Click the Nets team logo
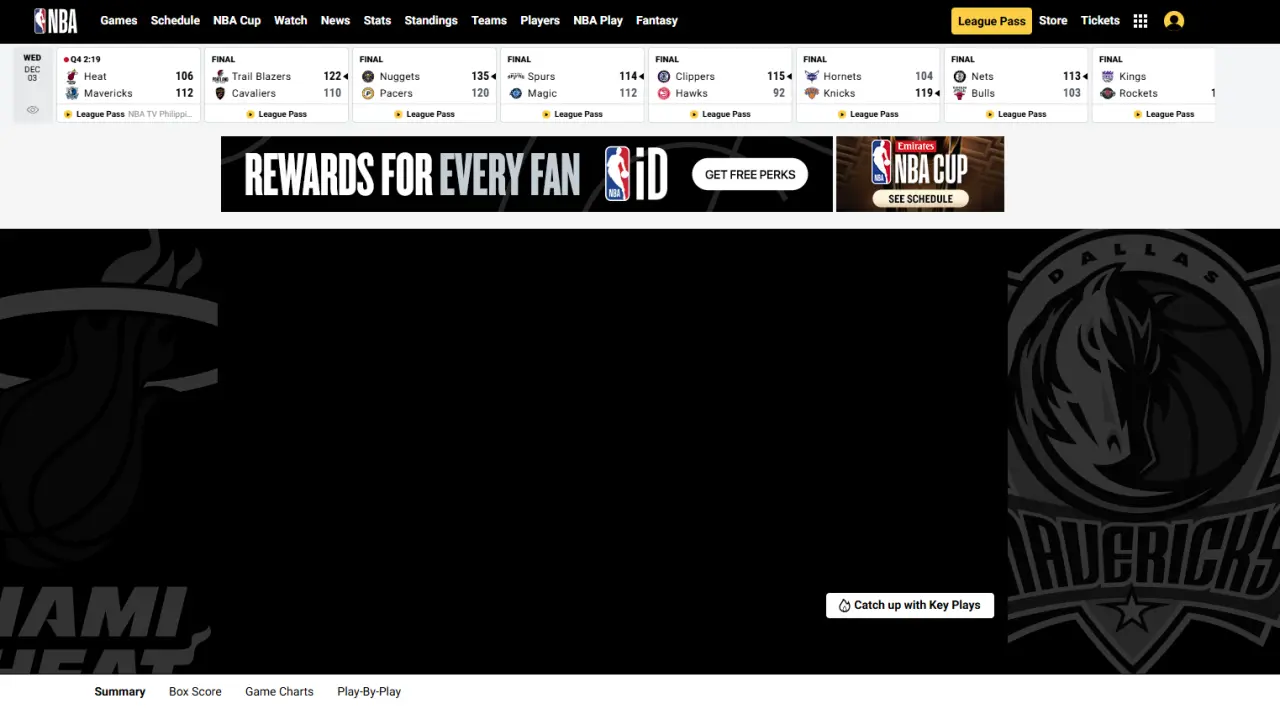Image resolution: width=1280 pixels, height=709 pixels. (x=960, y=77)
